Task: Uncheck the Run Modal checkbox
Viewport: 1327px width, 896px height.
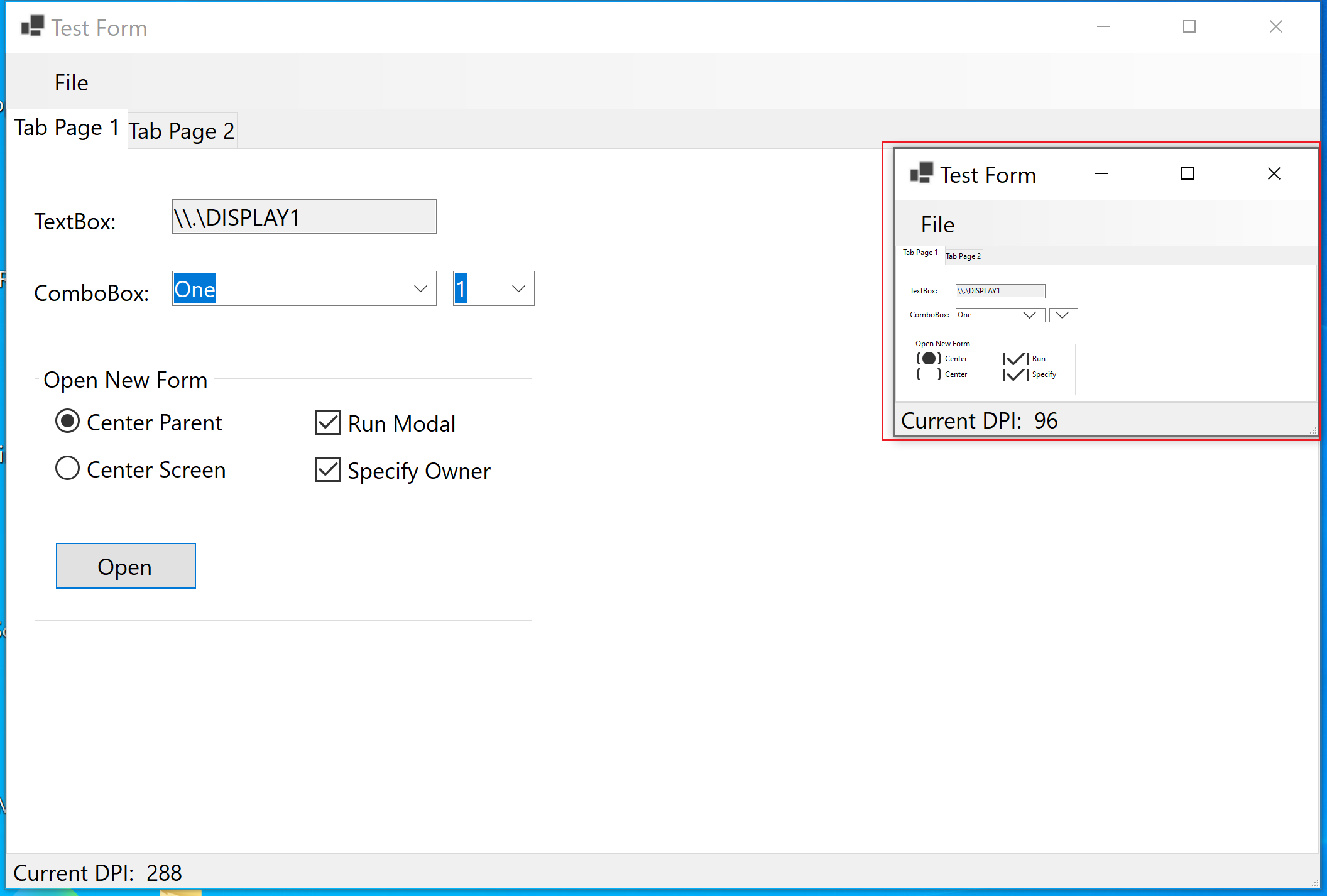Action: tap(327, 422)
